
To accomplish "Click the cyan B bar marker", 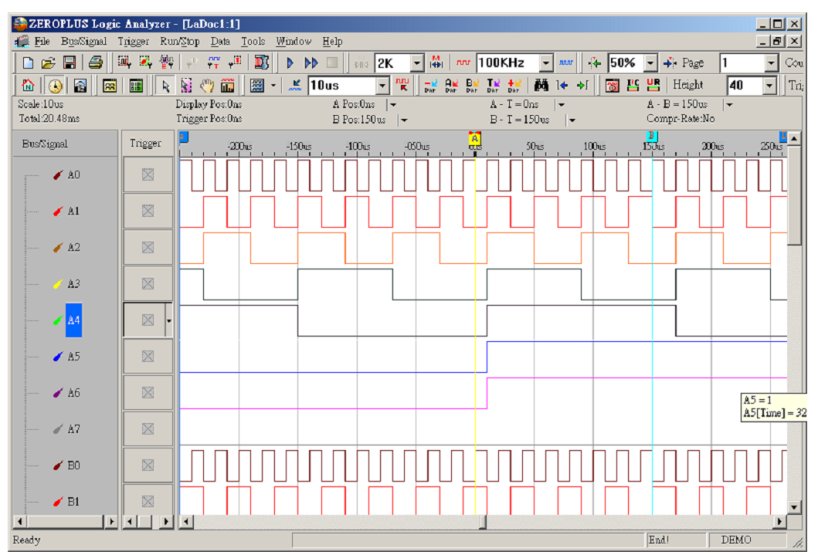I will pos(651,137).
